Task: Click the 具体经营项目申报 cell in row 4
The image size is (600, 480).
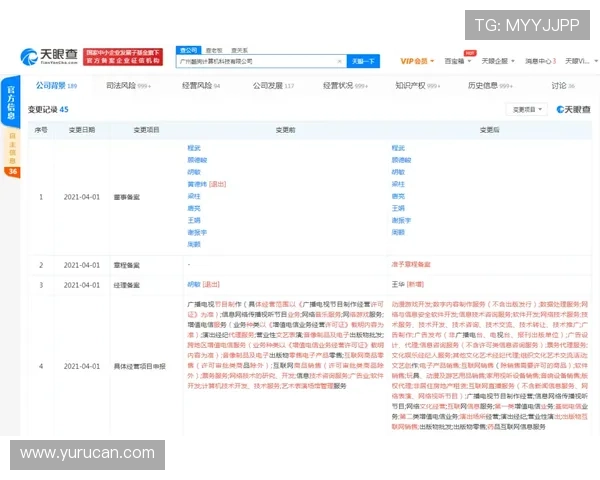Action: click(140, 366)
